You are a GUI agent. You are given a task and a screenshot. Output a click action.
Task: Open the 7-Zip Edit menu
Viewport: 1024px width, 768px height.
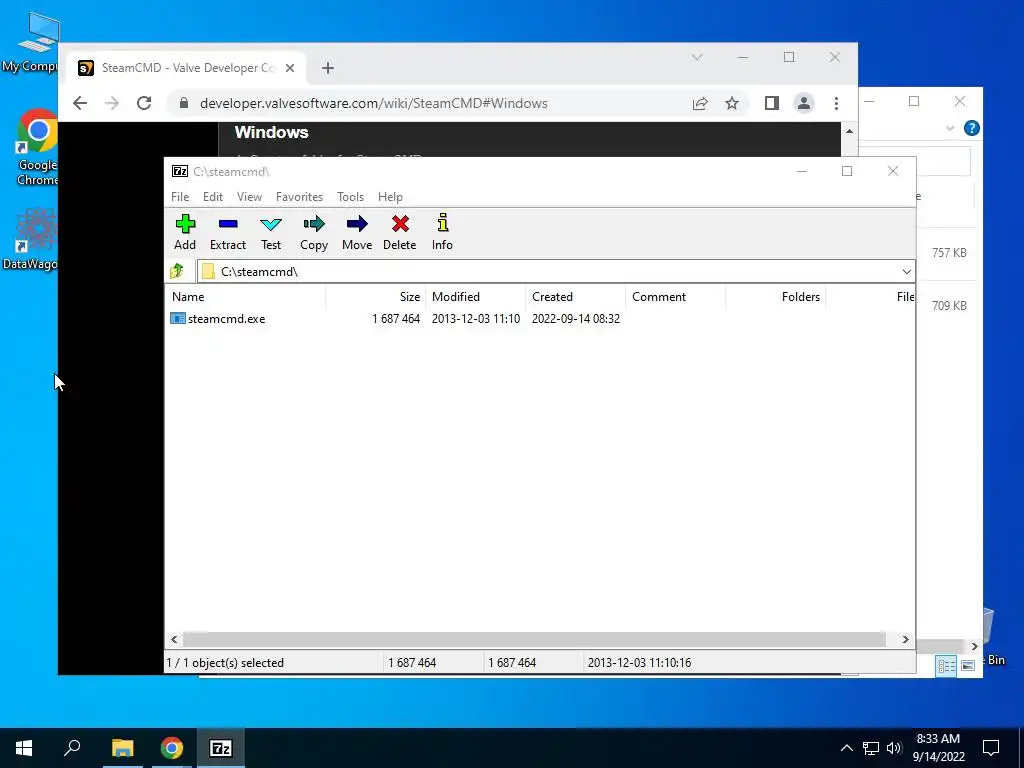click(x=213, y=197)
